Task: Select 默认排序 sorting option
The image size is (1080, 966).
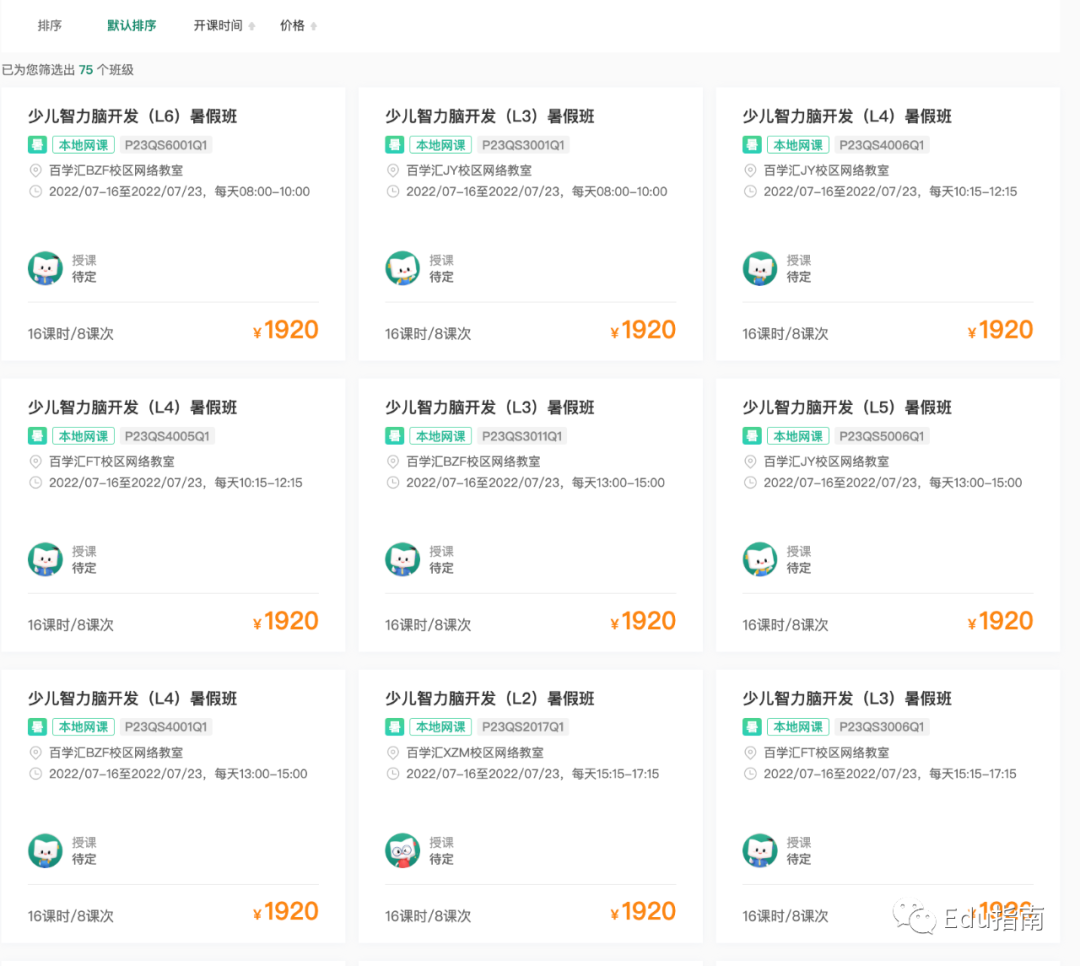Action: click(x=132, y=26)
